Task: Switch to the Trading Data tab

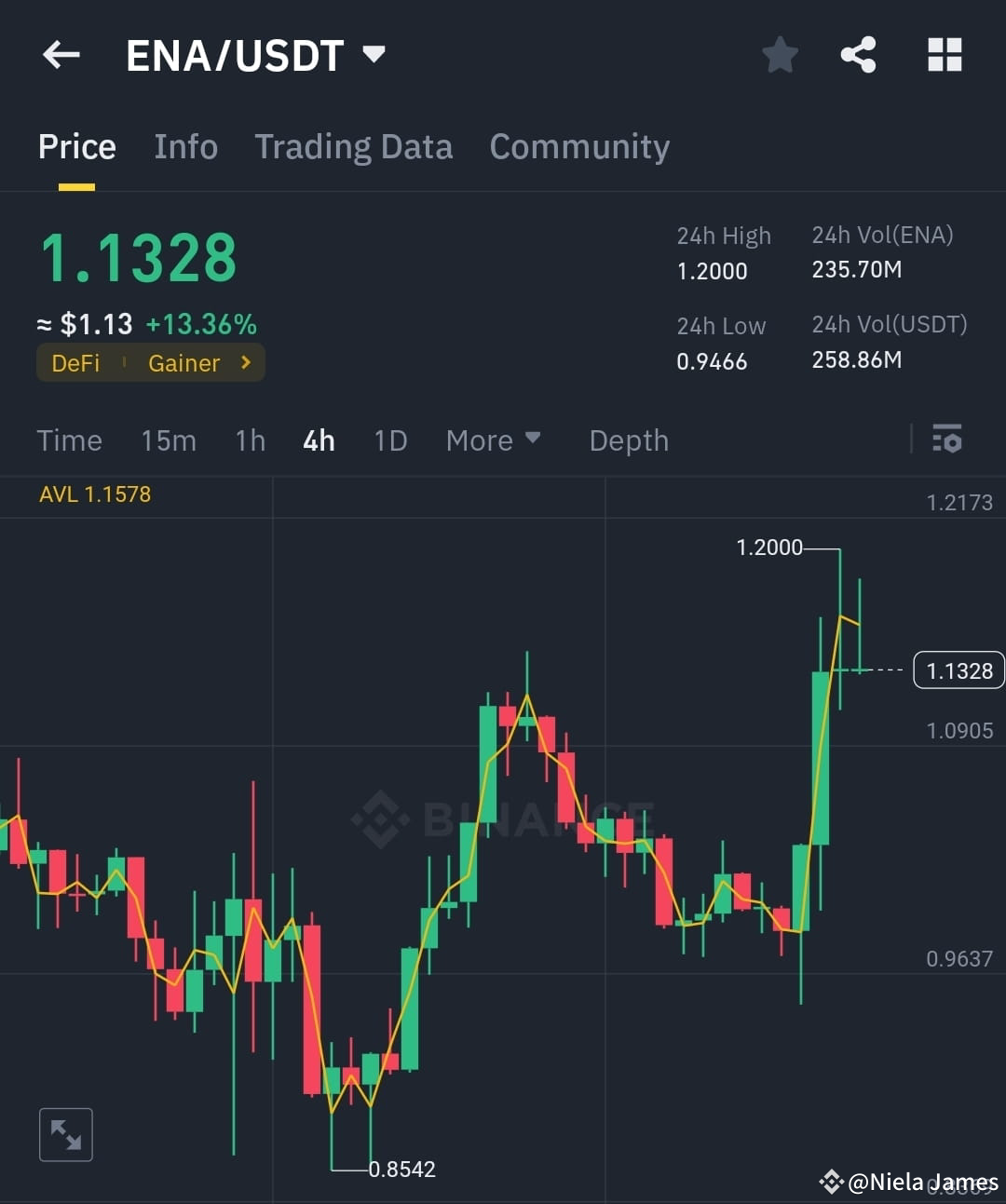Action: click(354, 146)
